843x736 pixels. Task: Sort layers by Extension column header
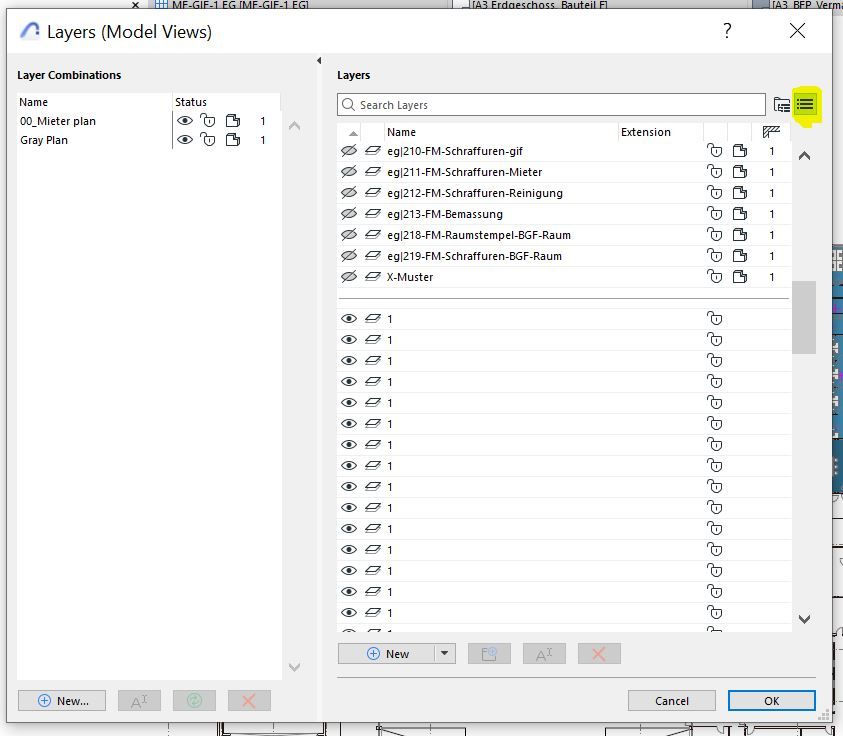[646, 132]
